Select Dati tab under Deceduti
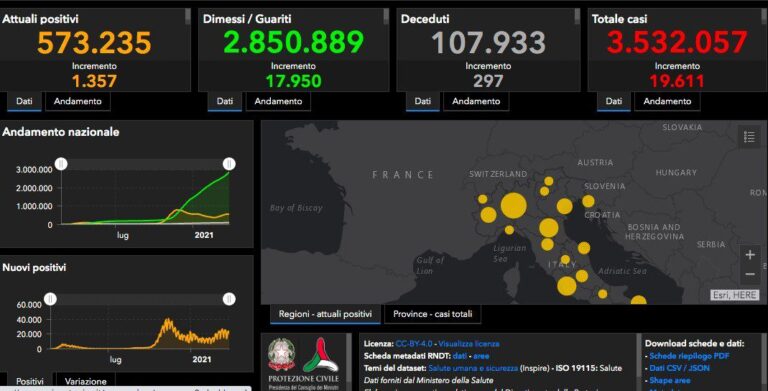The height and width of the screenshot is (391, 768). pyautogui.click(x=422, y=101)
